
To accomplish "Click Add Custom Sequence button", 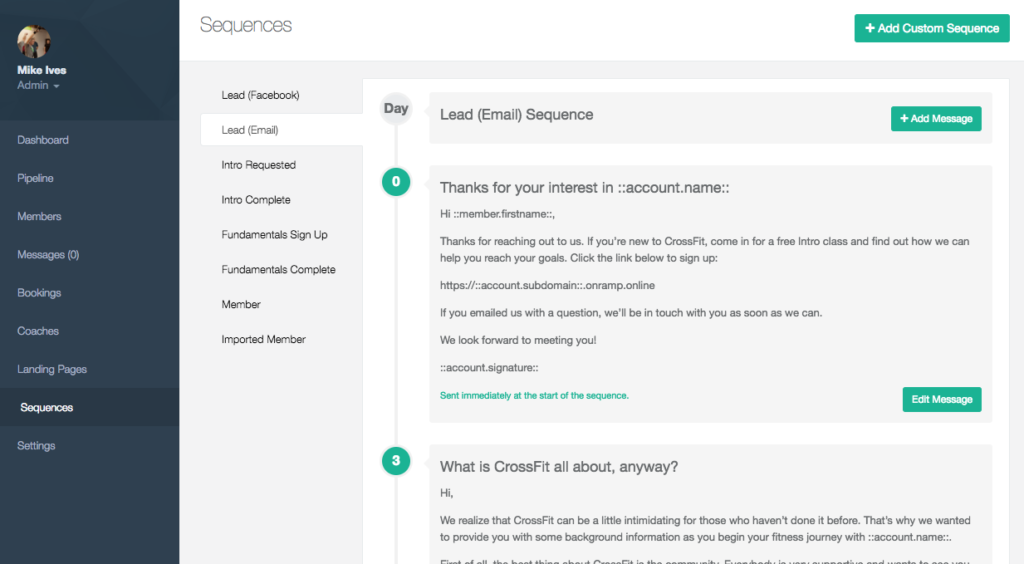I will (x=932, y=28).
